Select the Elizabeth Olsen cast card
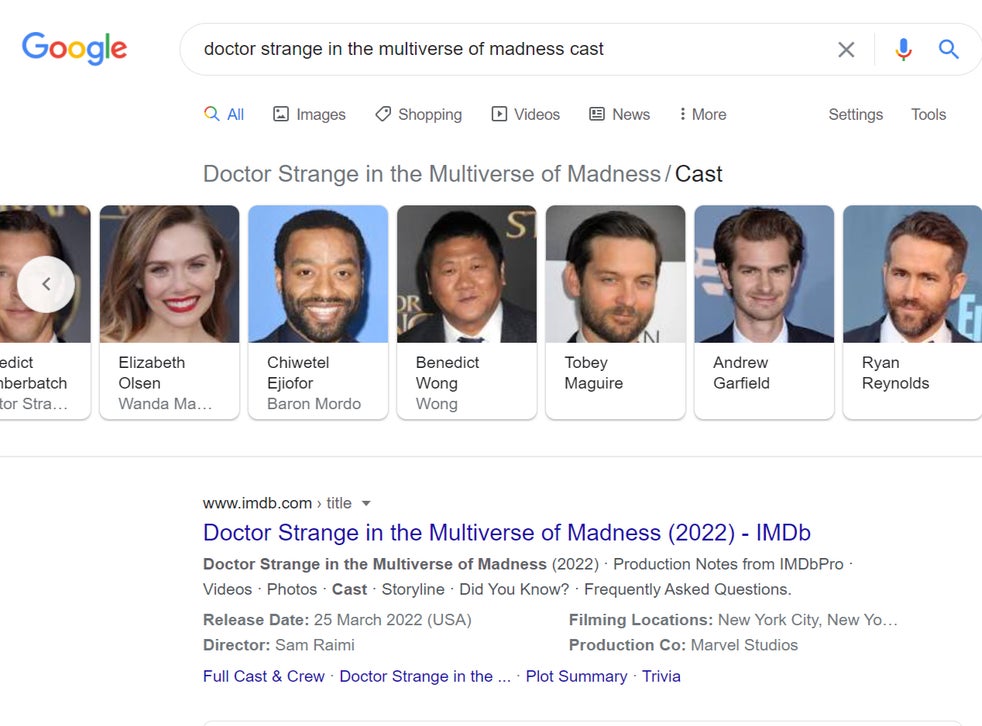 point(169,311)
